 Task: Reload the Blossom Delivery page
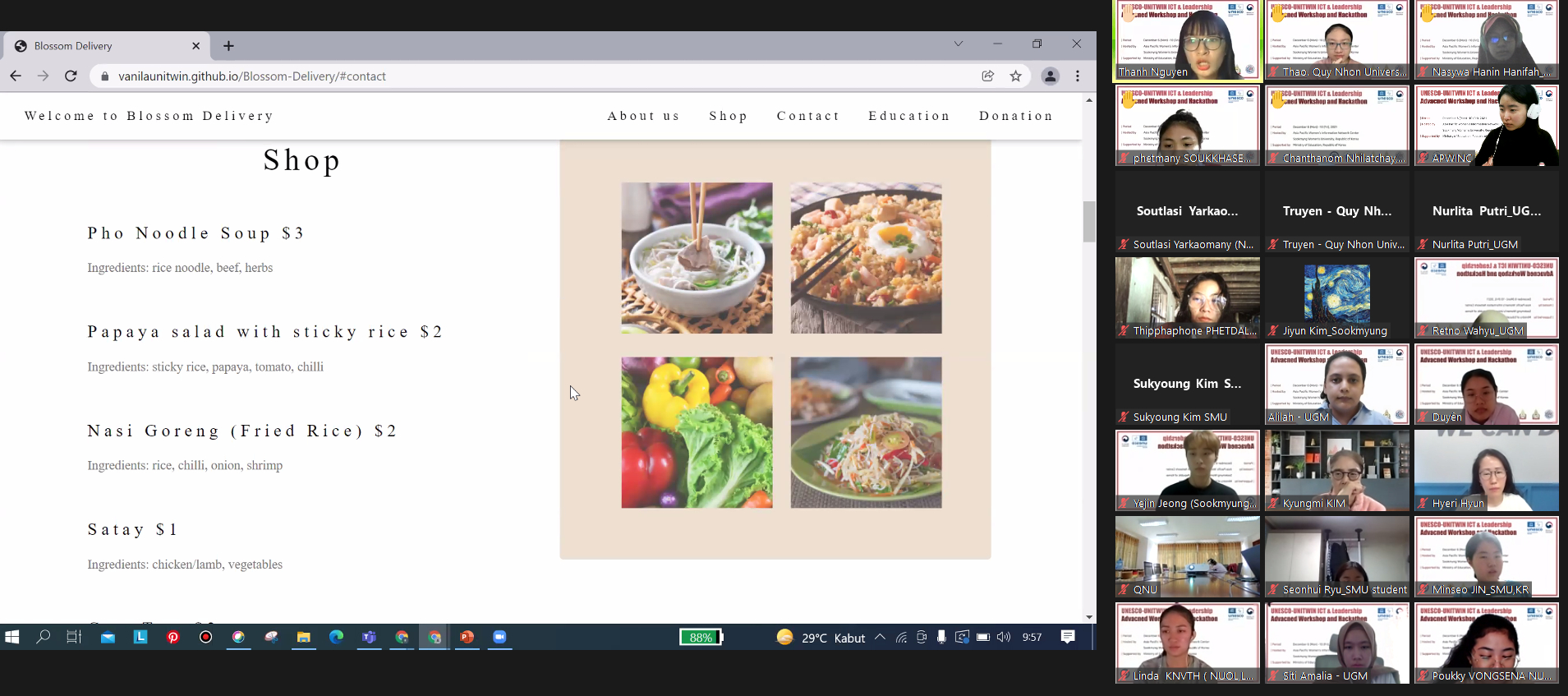71,76
